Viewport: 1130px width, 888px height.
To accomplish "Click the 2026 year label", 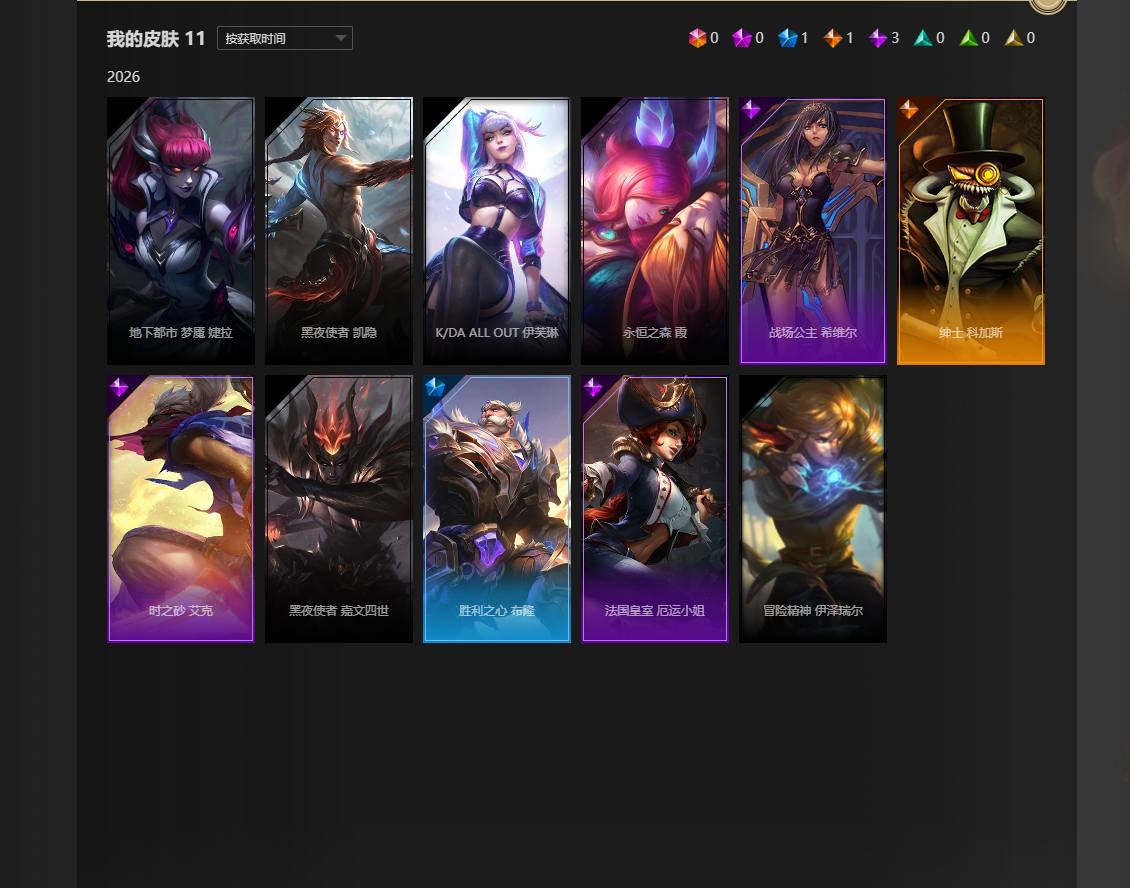I will pos(123,76).
